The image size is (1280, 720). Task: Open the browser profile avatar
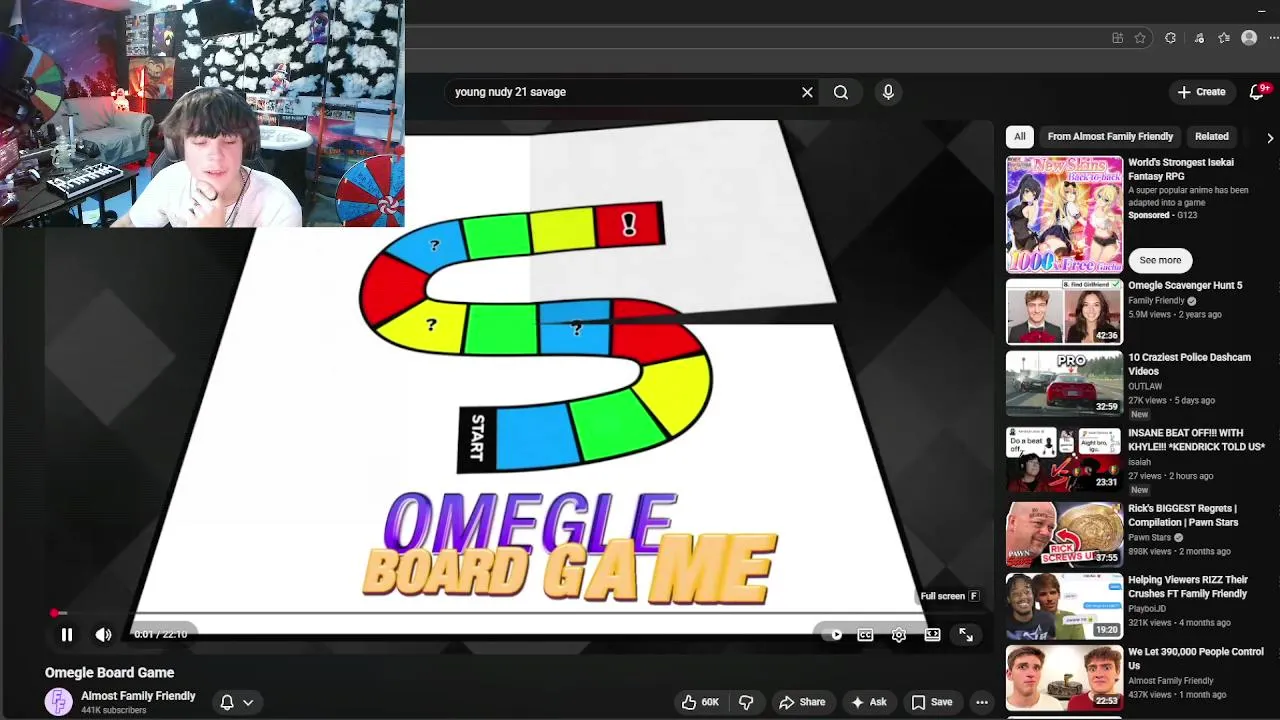click(1249, 38)
